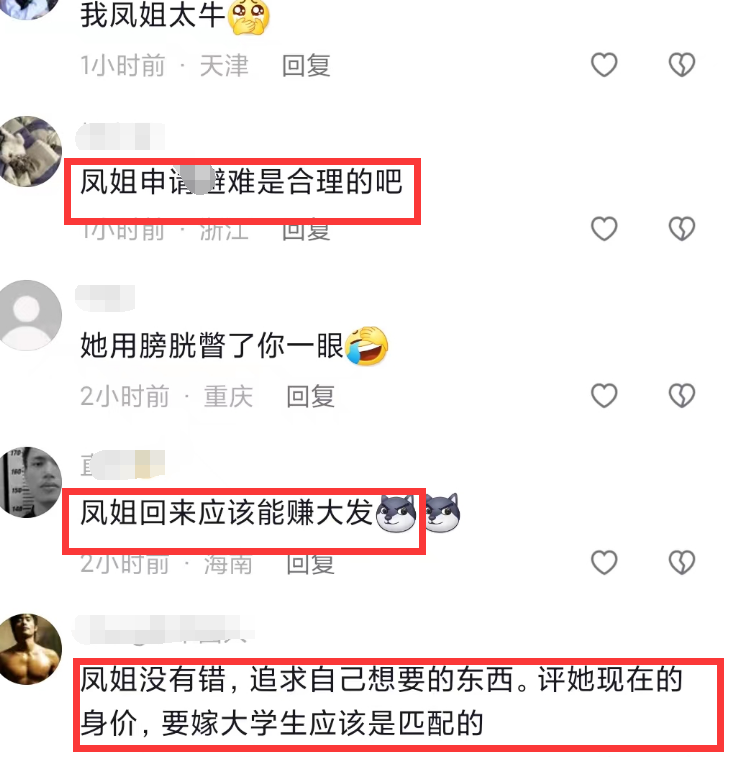Open the default gray avatar profile
This screenshot has height=757, width=754.
point(29,315)
